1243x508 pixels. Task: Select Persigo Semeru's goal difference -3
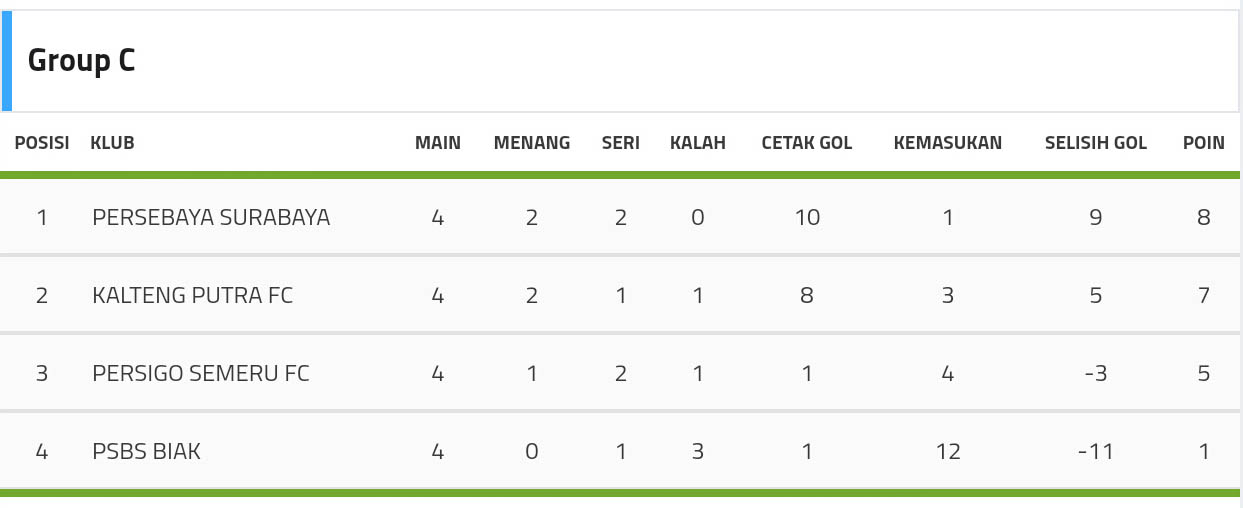coord(1096,373)
